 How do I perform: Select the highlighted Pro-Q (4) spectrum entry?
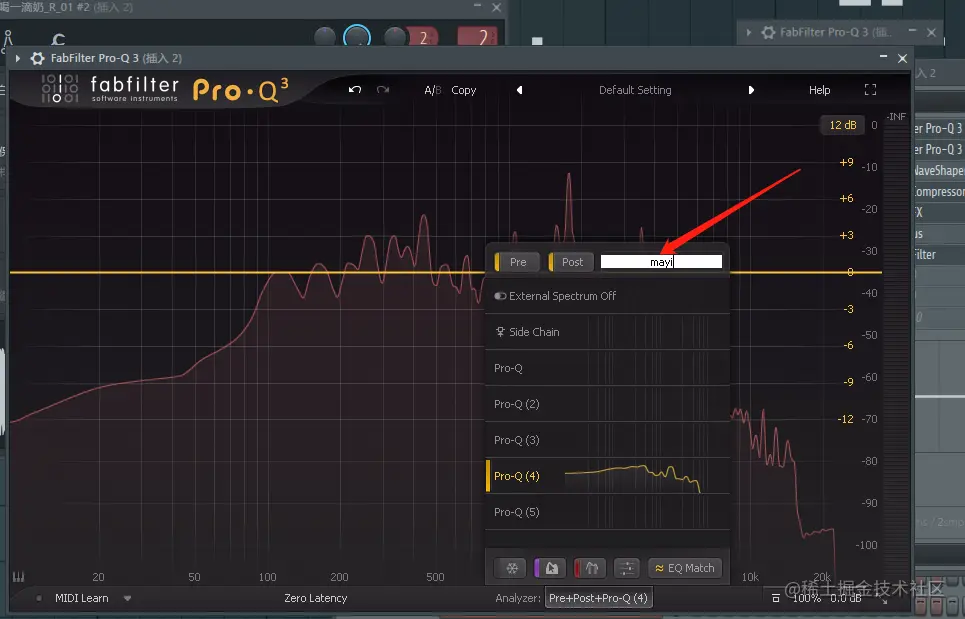coord(607,476)
